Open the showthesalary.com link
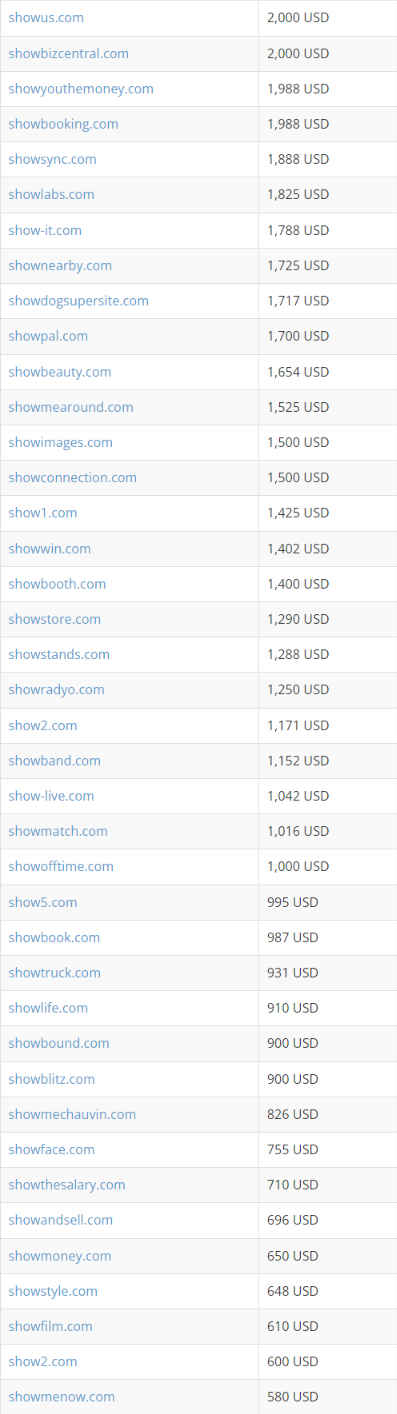 [x=67, y=1185]
